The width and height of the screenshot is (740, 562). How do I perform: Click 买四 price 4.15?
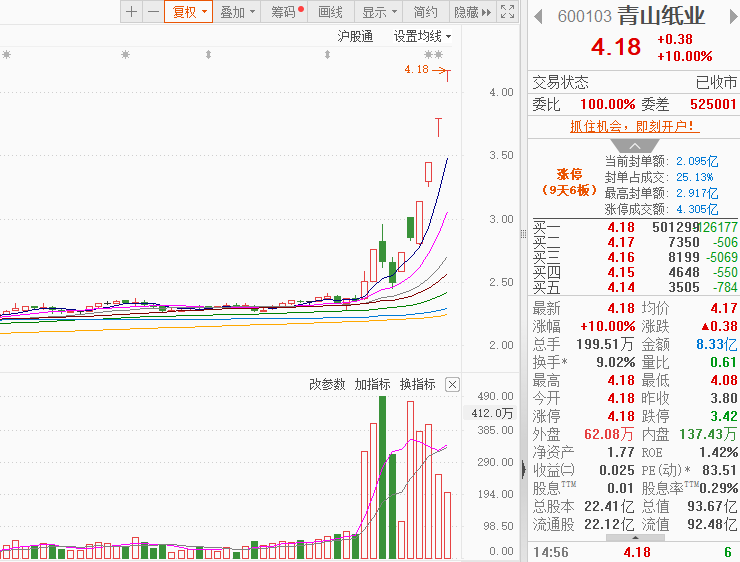point(621,273)
